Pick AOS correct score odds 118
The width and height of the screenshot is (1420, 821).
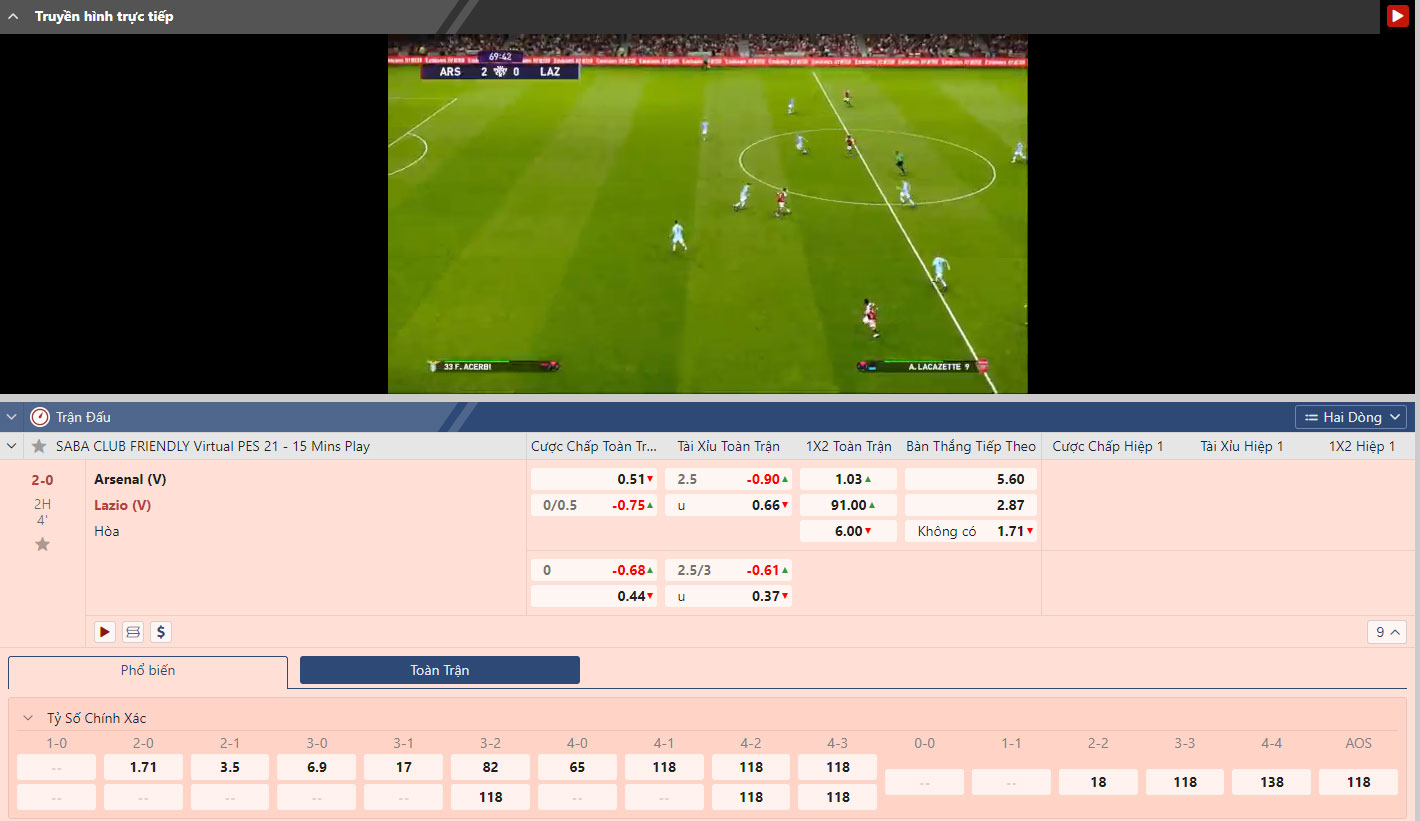(1359, 782)
